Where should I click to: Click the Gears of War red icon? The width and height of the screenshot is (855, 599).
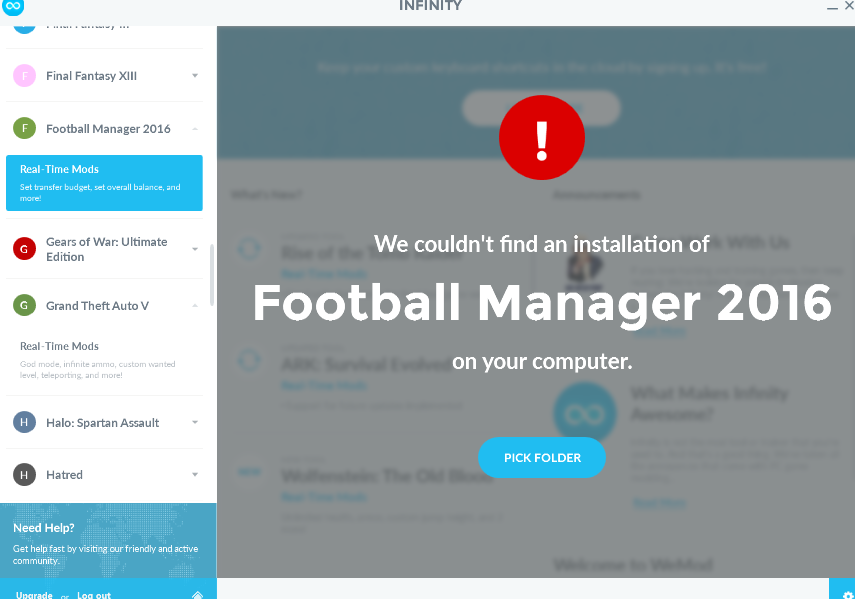(x=25, y=249)
